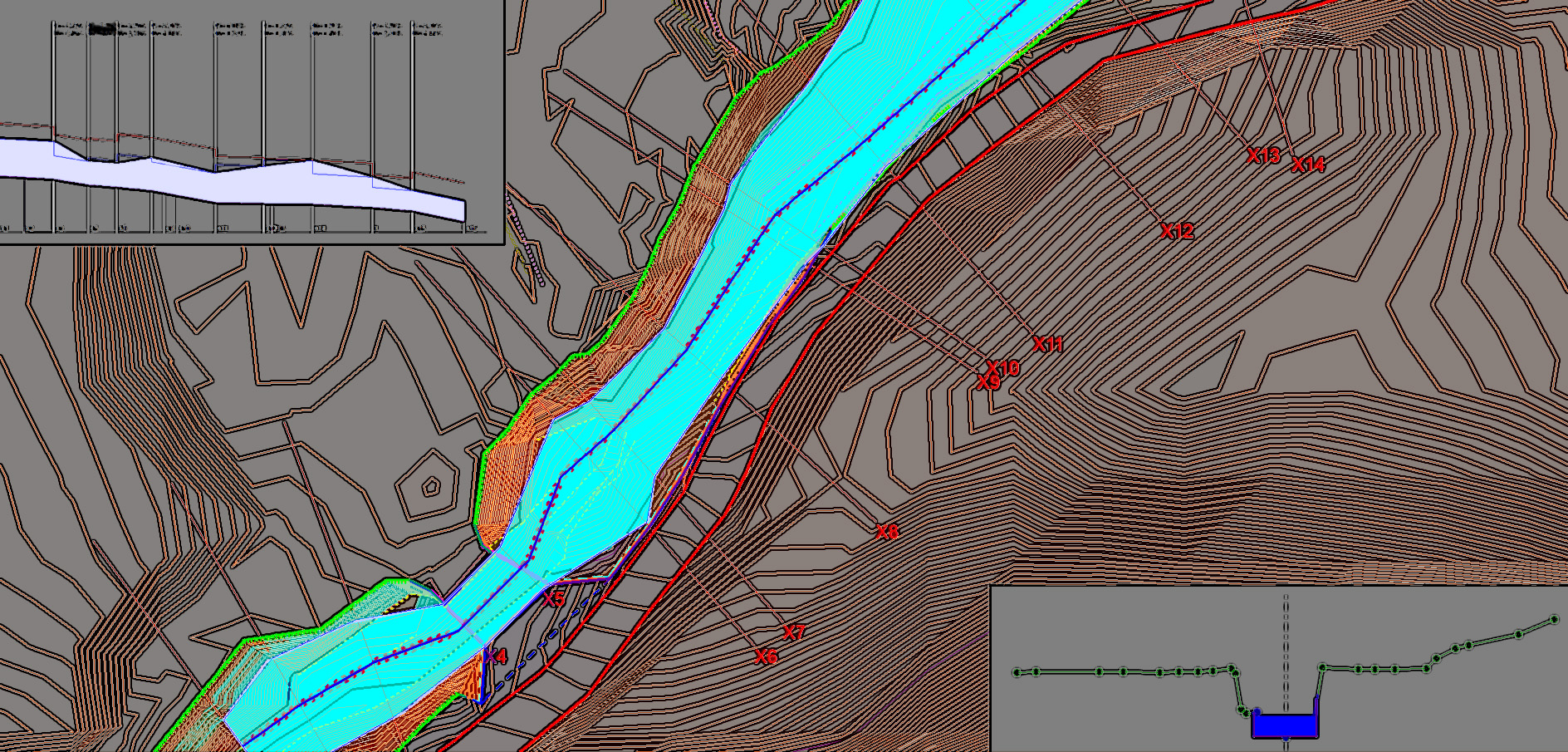1568x752 pixels.
Task: Choose the X10 cross-section label
Action: point(1003,367)
